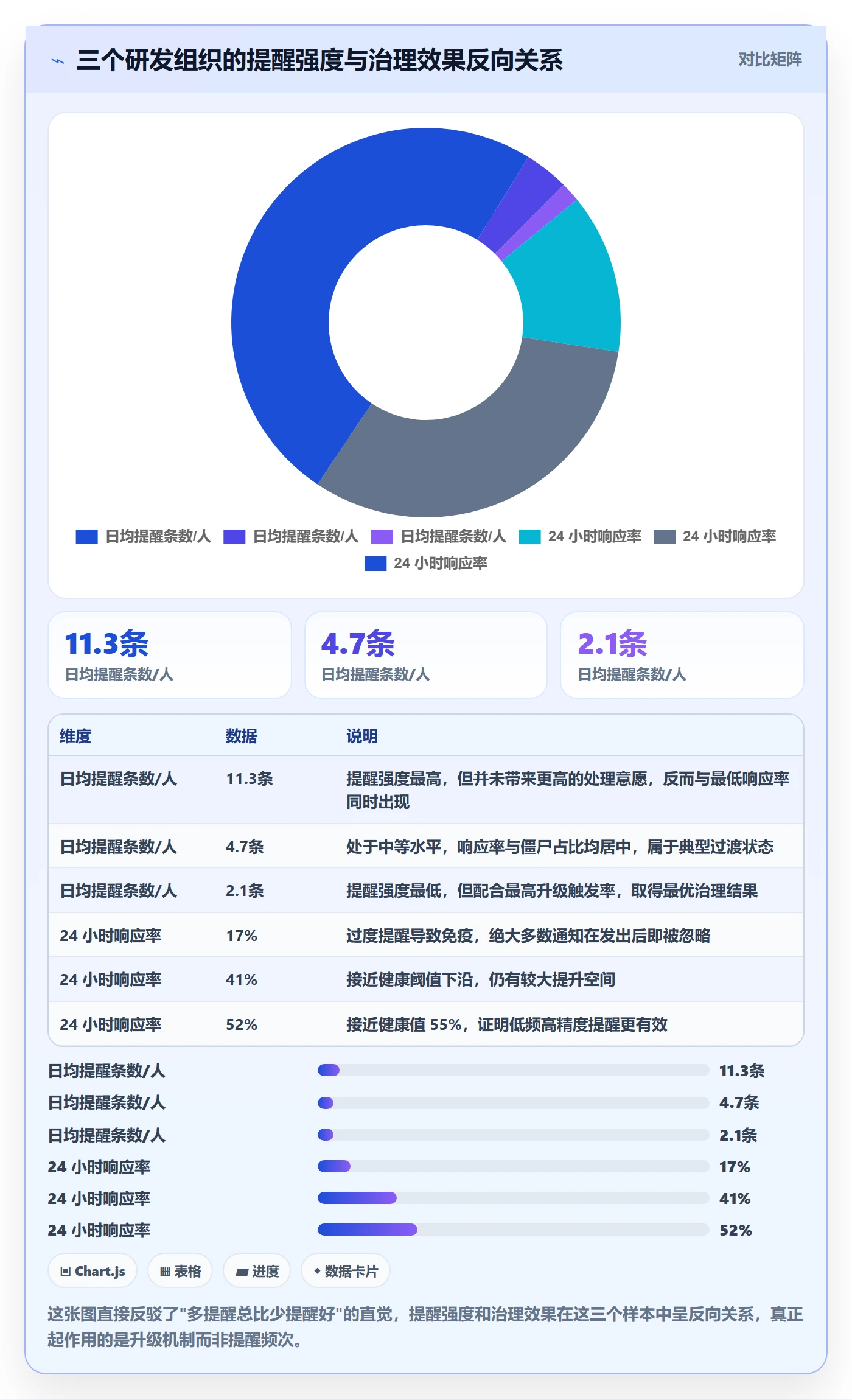Image resolution: width=852 pixels, height=1400 pixels.
Task: Click the 进度 chip
Action: click(x=257, y=1271)
